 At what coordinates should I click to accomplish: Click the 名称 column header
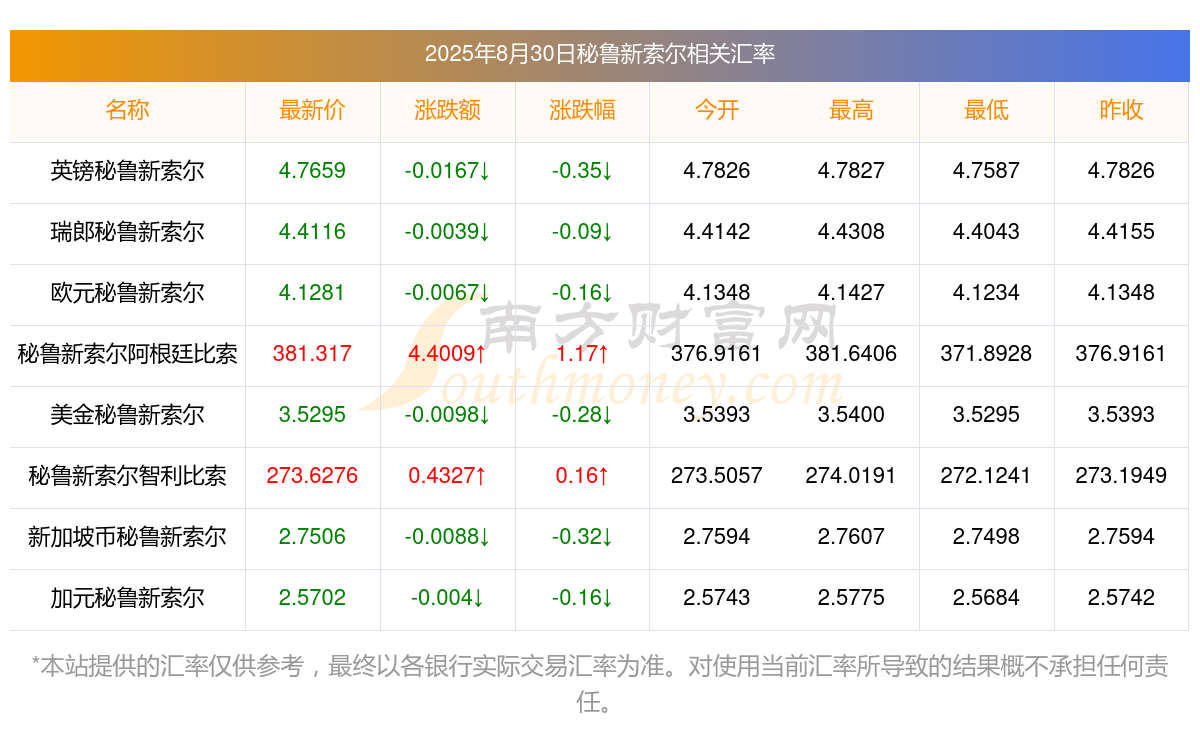pyautogui.click(x=127, y=110)
